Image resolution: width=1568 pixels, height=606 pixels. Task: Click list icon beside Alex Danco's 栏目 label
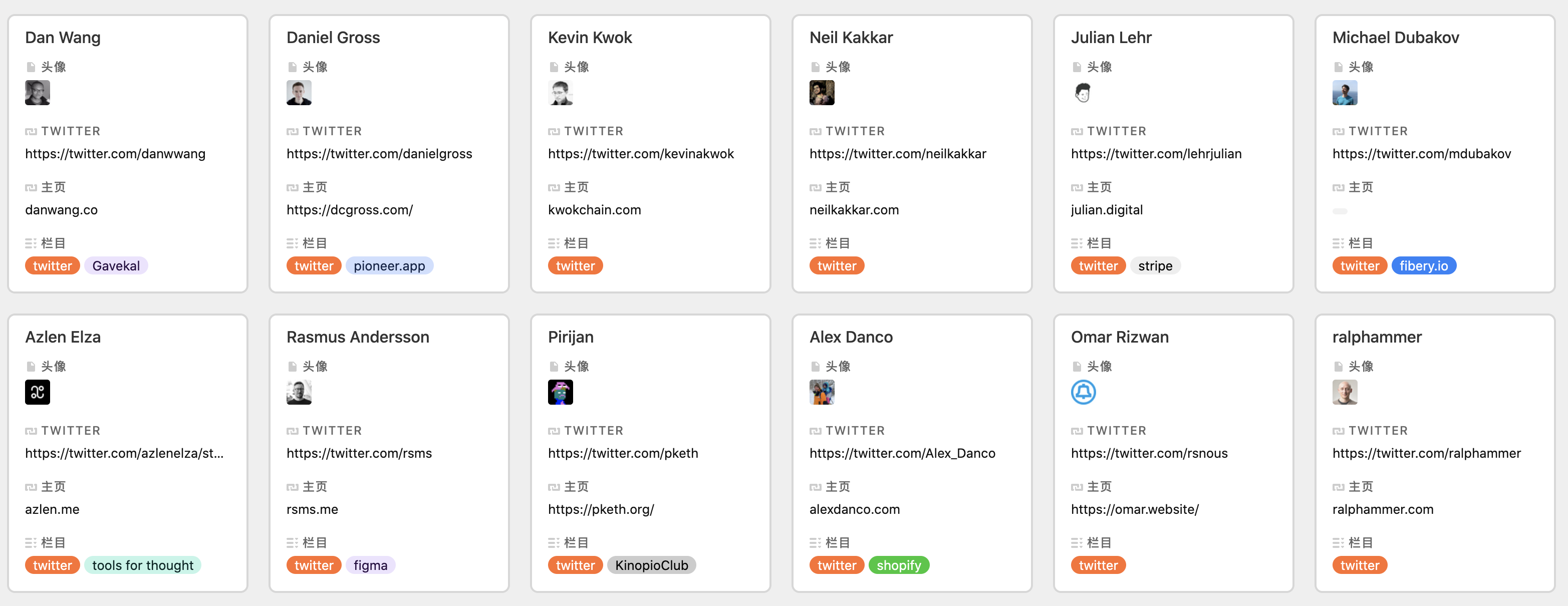(815, 543)
